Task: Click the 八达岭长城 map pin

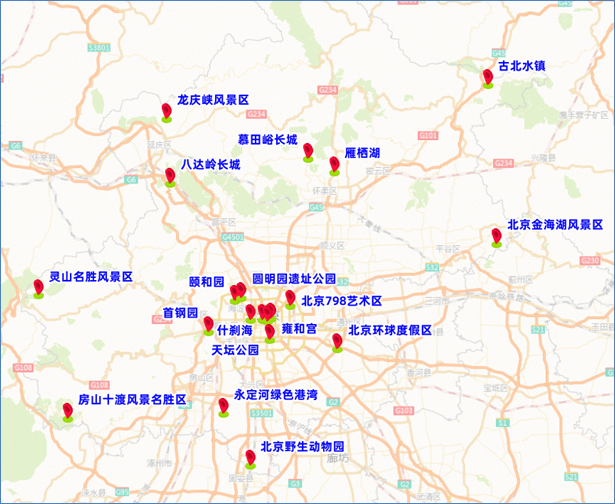Action: tap(170, 176)
